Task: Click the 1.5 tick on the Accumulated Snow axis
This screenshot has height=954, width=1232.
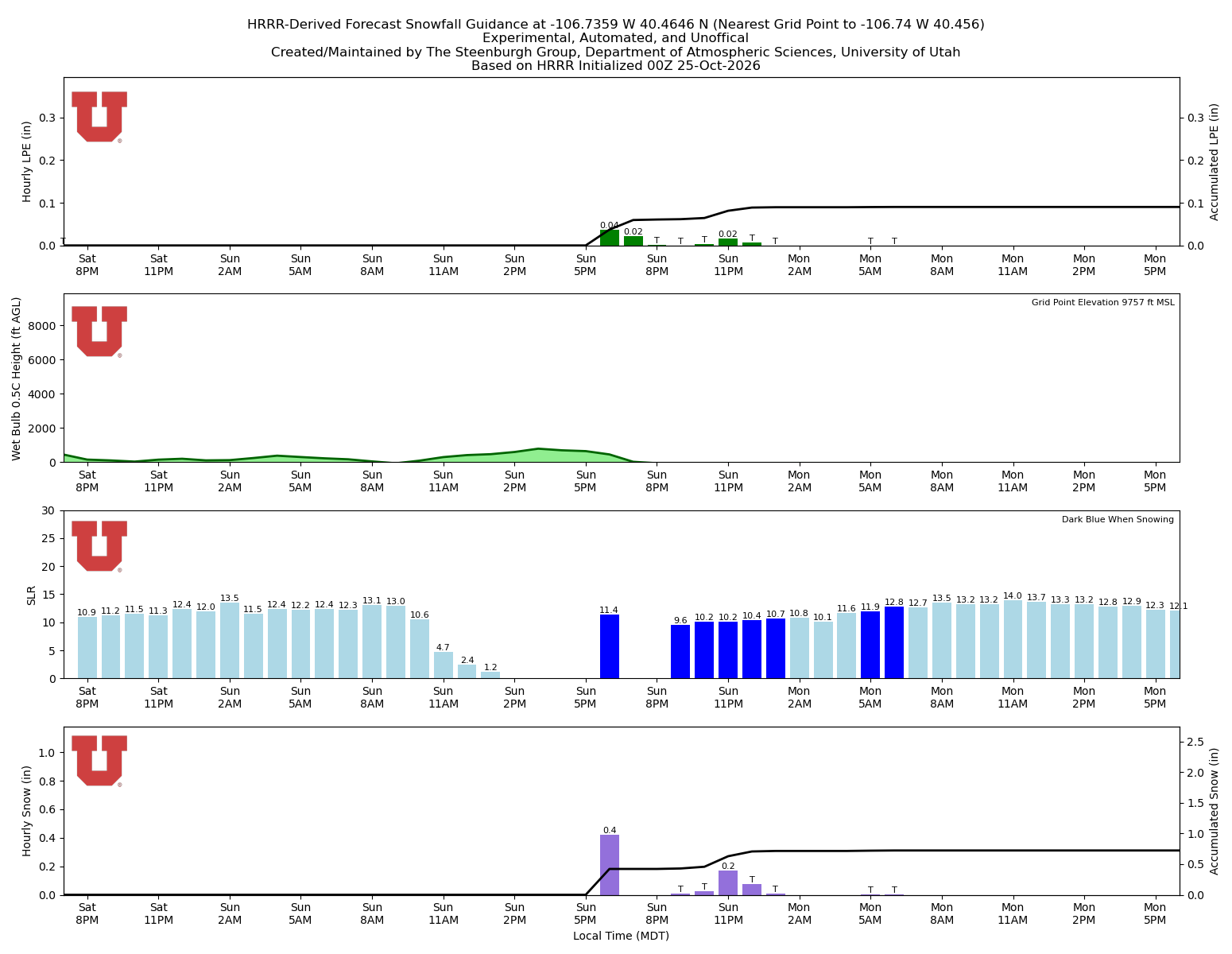Action: point(1195,803)
